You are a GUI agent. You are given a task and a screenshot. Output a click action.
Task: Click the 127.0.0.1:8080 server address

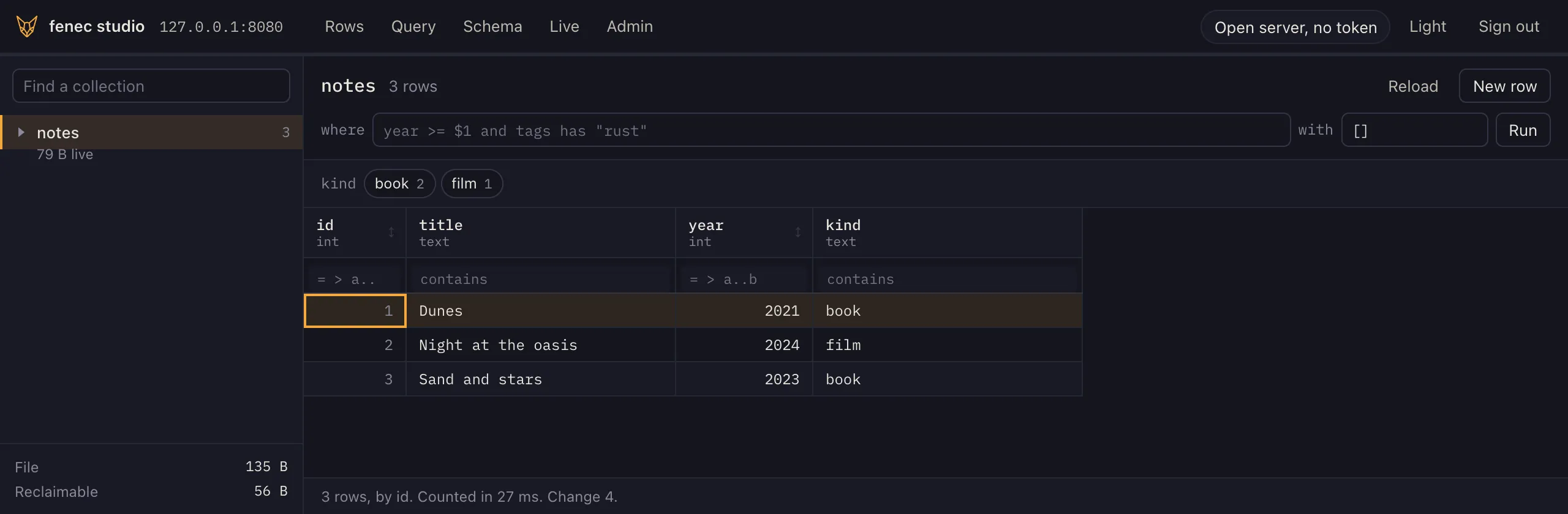tap(221, 27)
